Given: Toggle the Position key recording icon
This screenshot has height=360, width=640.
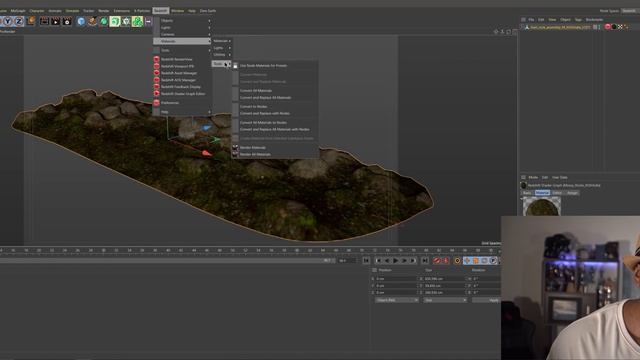Looking at the screenshot, I should (x=467, y=260).
